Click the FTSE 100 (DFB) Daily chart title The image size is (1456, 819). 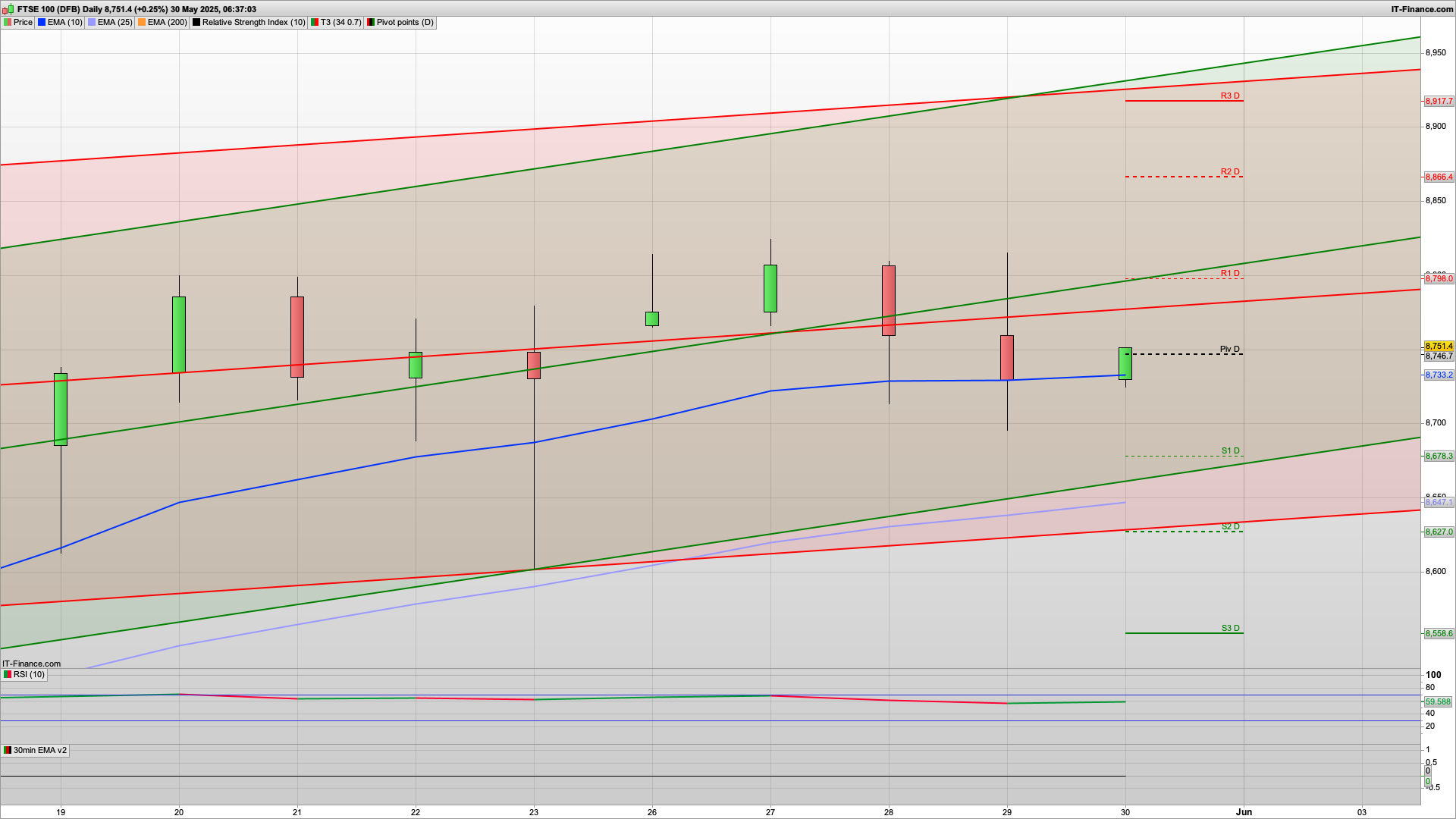(x=136, y=9)
